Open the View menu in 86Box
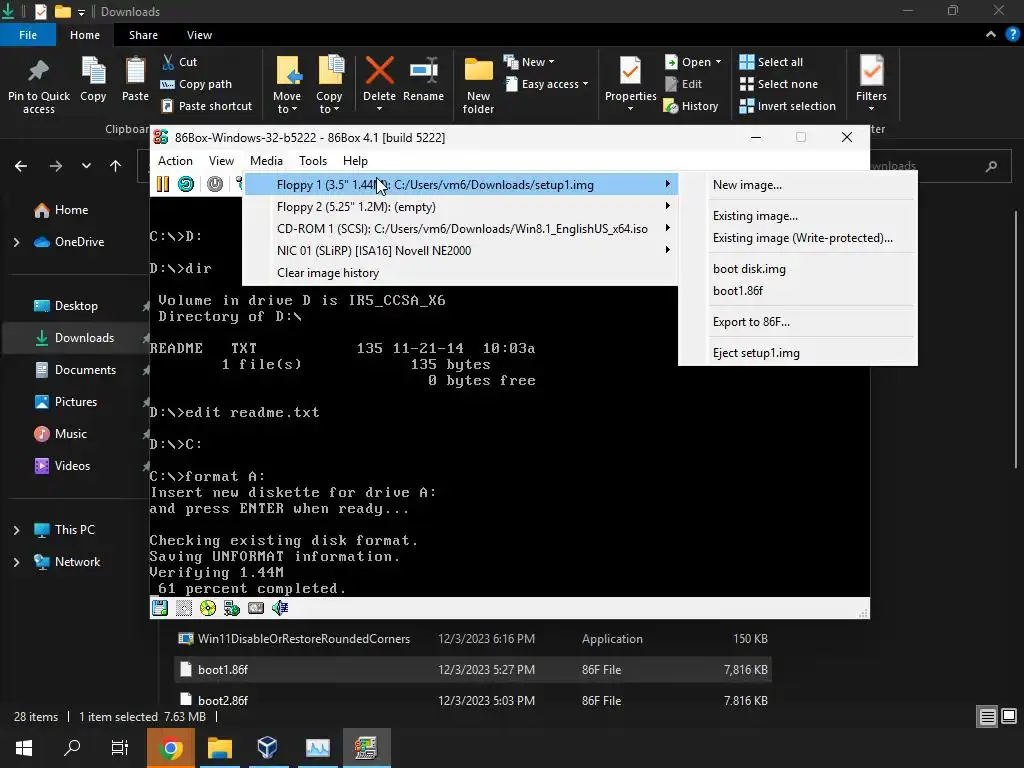 tap(221, 161)
